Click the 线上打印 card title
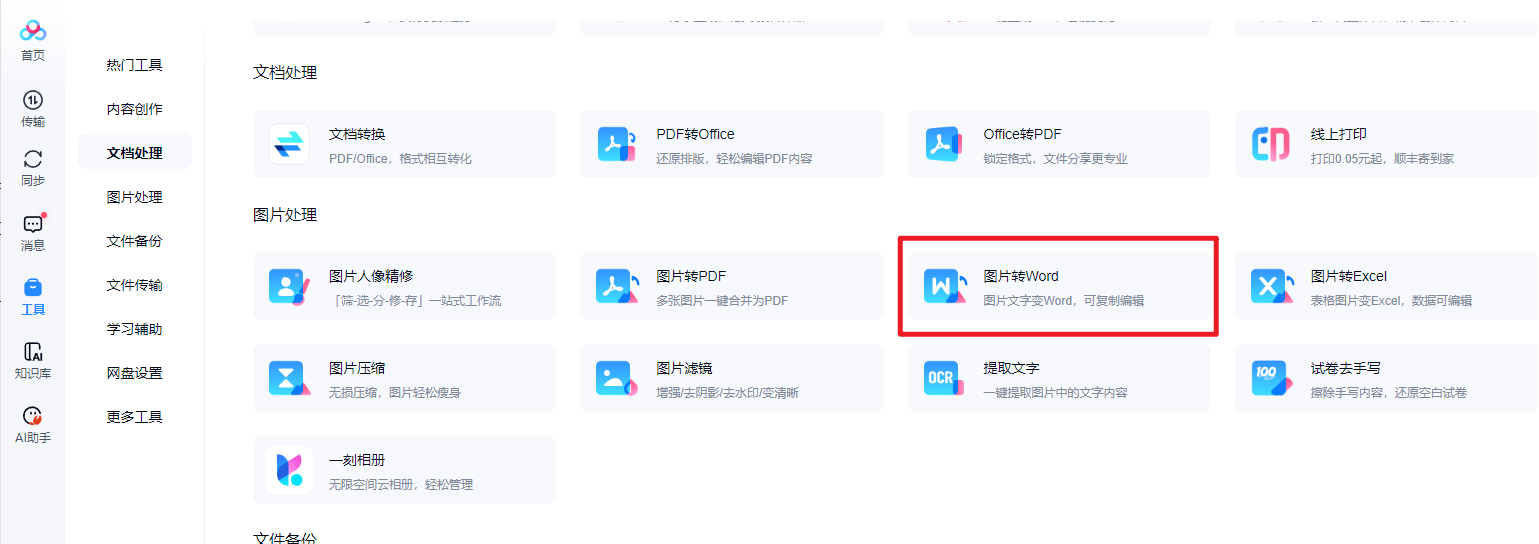The image size is (1539, 544). [x=1338, y=134]
